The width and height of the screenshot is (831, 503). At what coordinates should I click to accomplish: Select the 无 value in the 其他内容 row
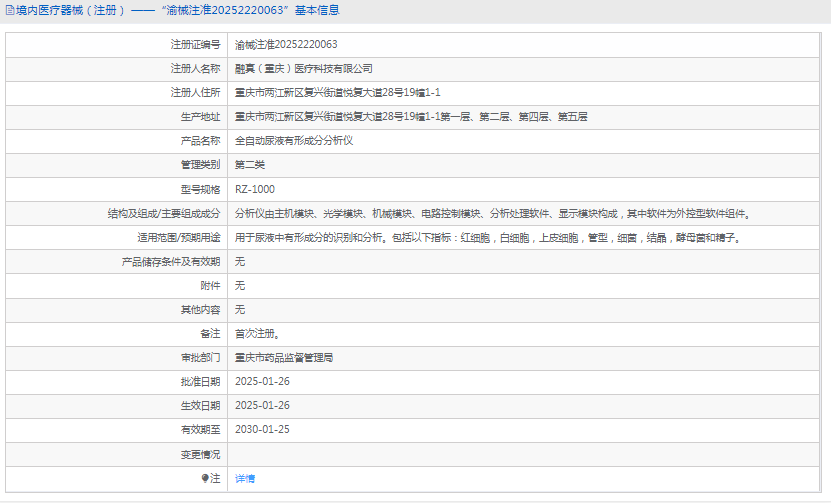(240, 310)
